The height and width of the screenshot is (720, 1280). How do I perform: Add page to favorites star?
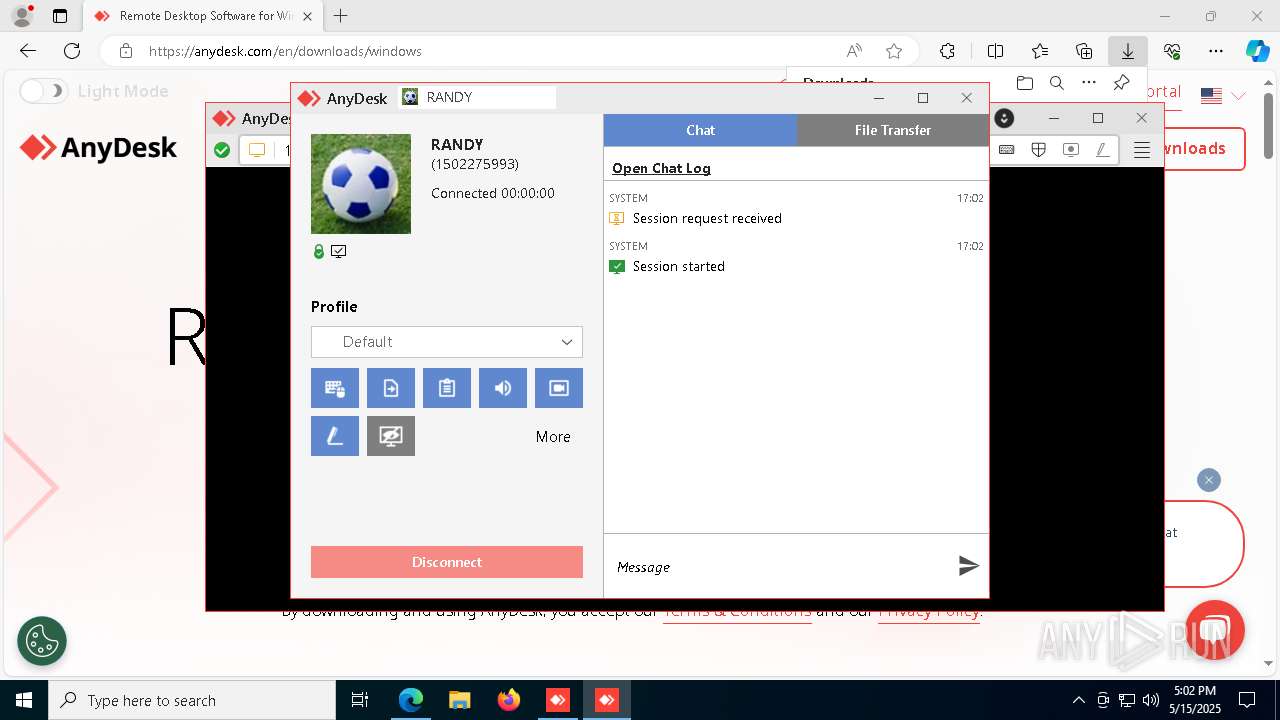[x=894, y=51]
